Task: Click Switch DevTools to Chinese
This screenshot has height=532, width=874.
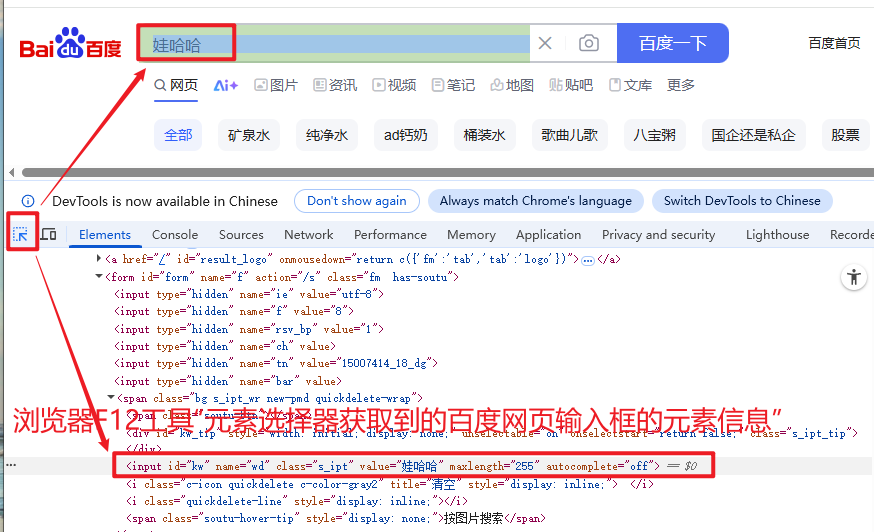Action: 742,201
